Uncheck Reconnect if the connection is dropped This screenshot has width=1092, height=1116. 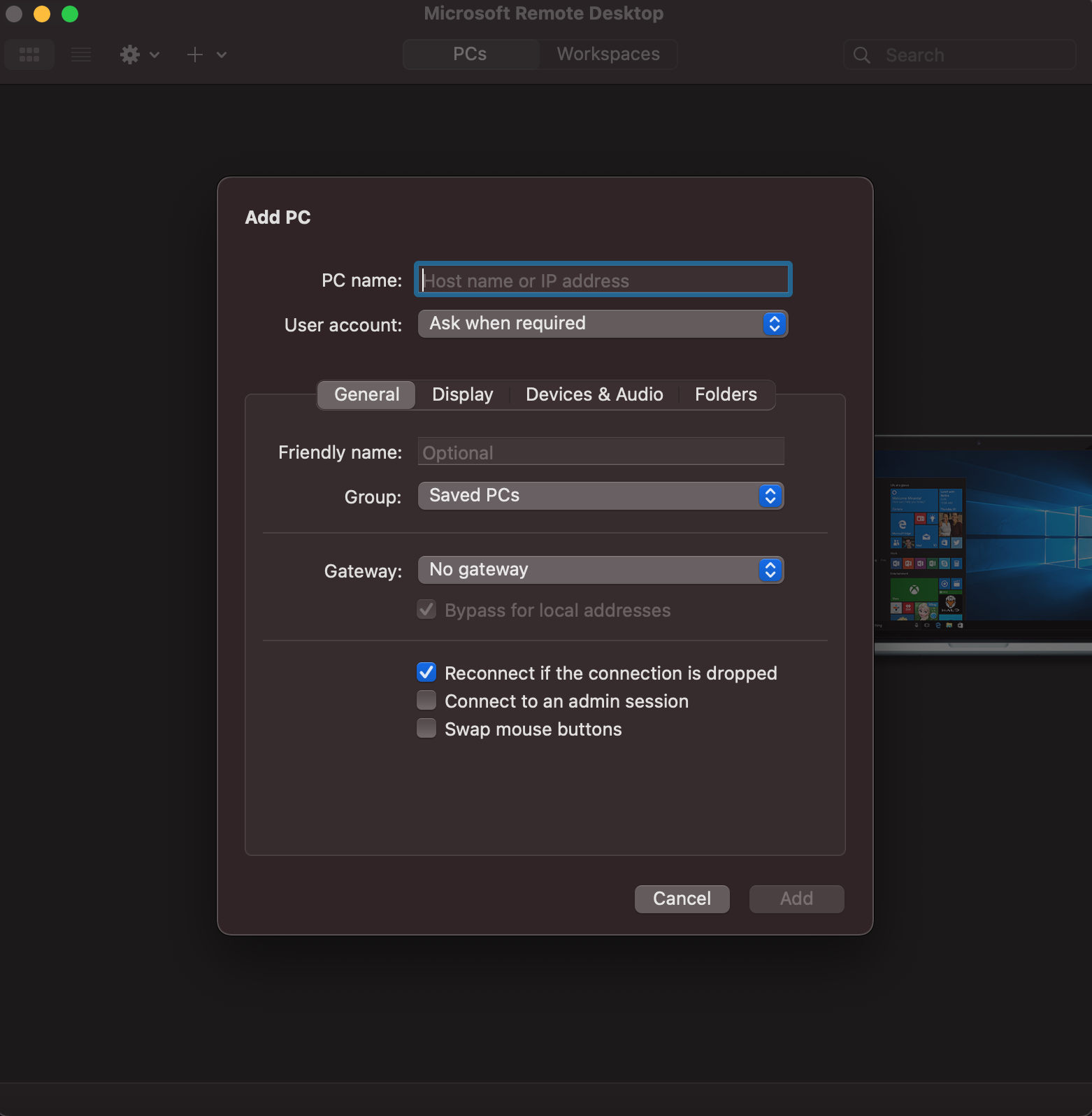tap(426, 673)
